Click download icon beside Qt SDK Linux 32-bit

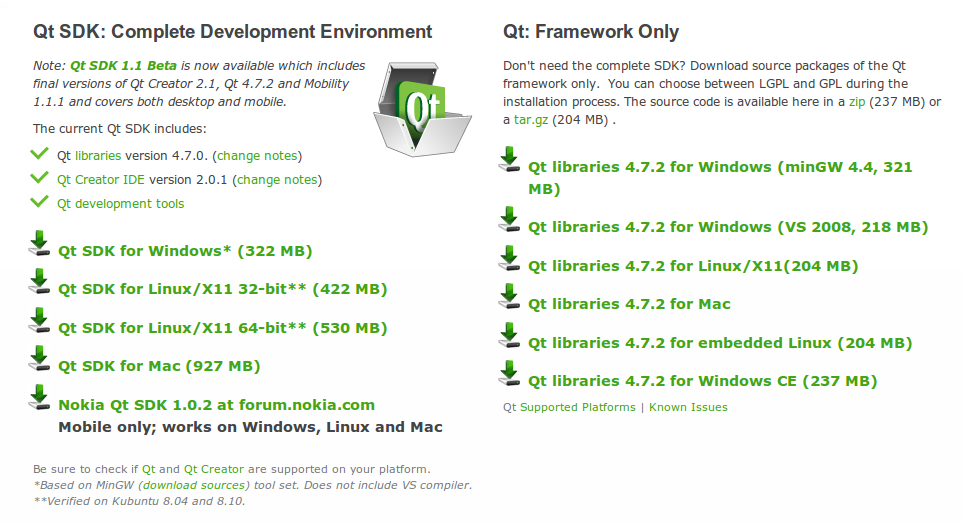(x=40, y=281)
